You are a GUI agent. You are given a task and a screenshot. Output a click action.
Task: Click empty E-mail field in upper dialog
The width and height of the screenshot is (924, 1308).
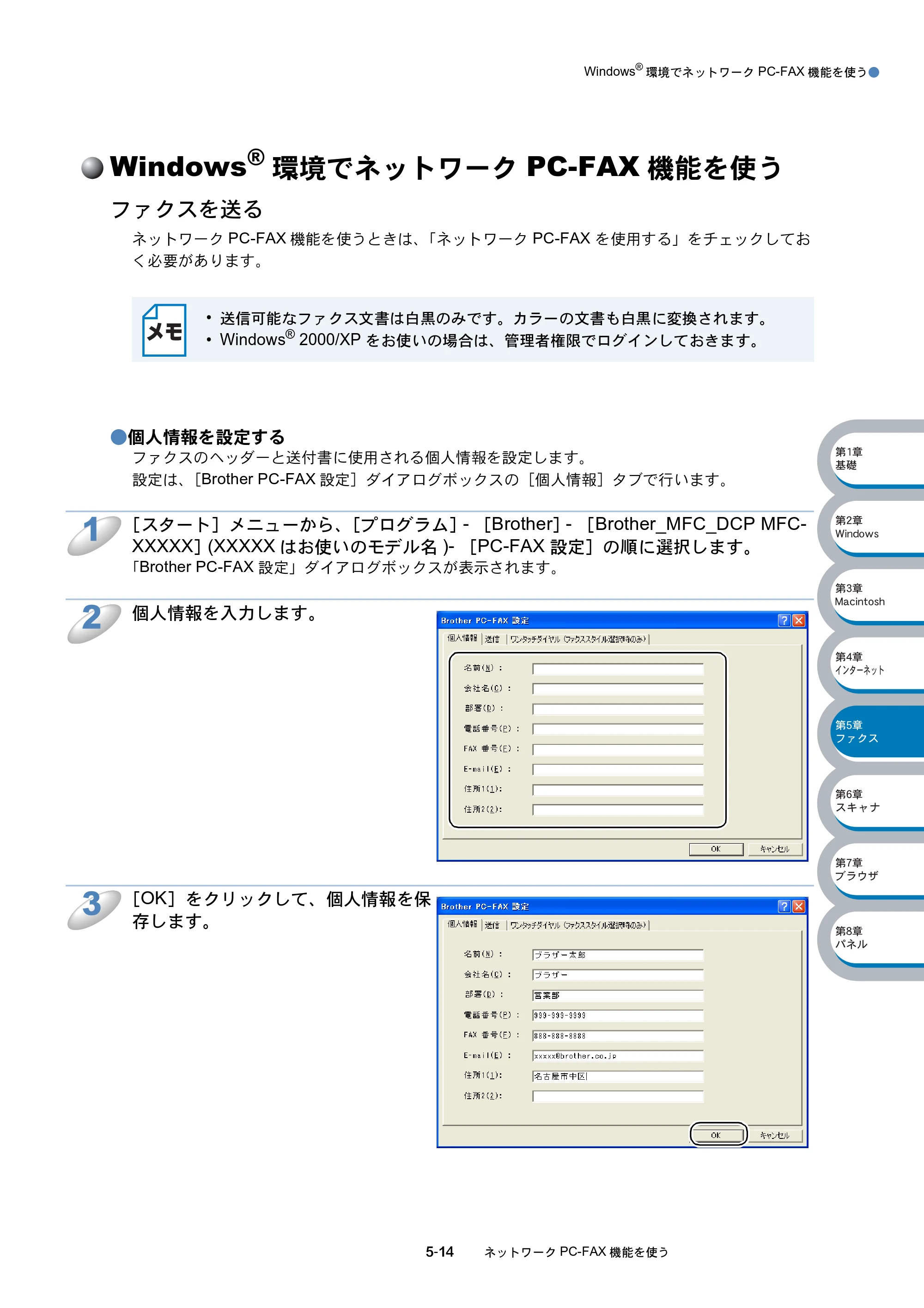pos(618,770)
